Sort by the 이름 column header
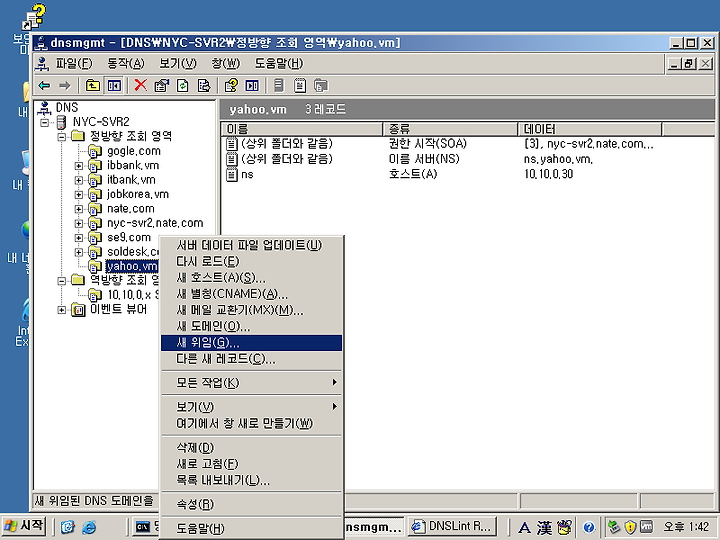720x540 pixels. tap(302, 129)
